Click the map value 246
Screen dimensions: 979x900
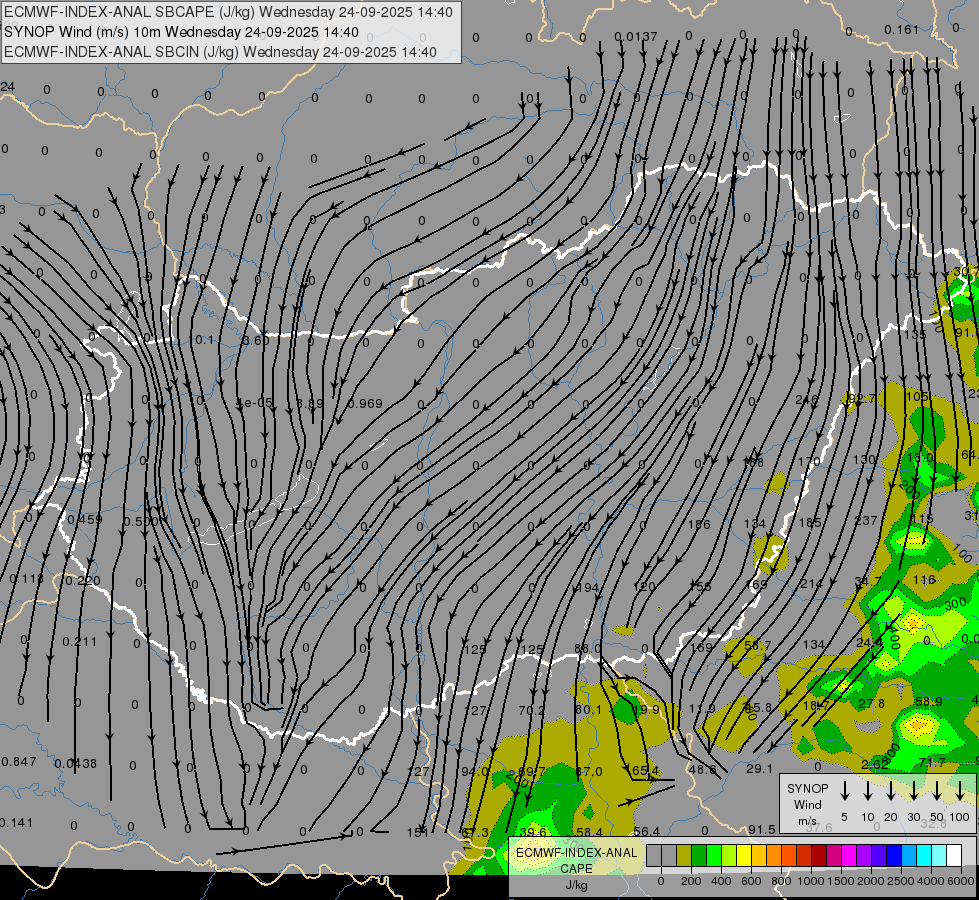coord(807,400)
